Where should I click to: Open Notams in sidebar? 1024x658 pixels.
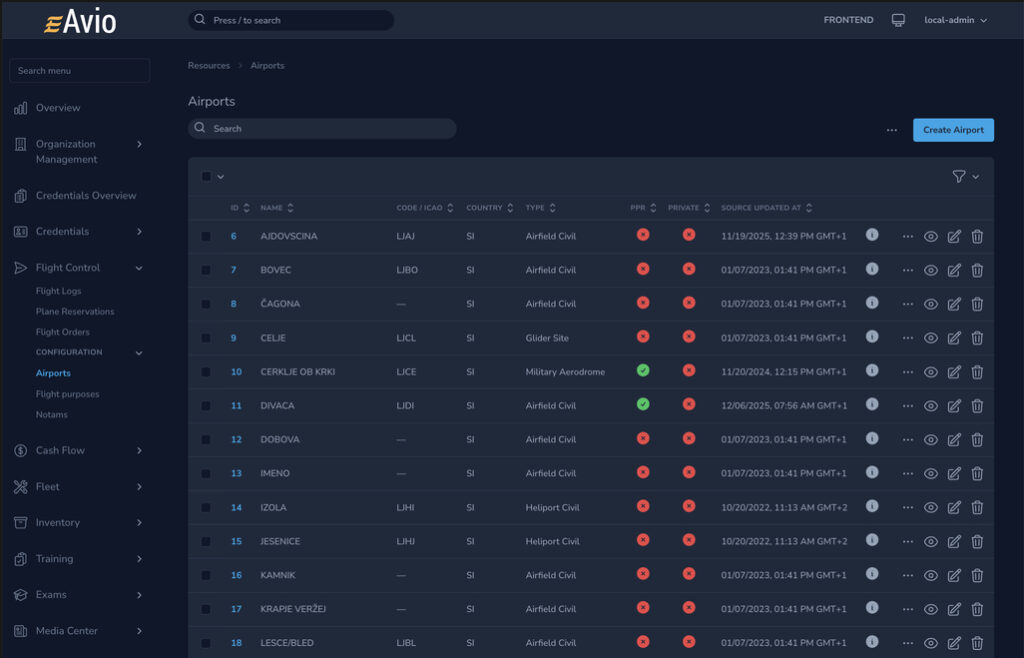point(52,415)
